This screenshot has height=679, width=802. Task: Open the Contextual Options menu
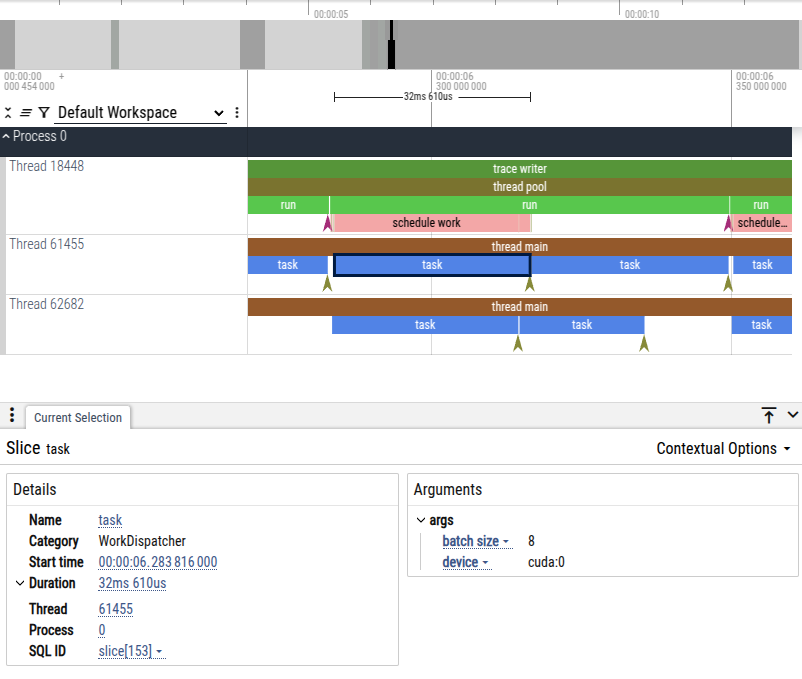(723, 449)
